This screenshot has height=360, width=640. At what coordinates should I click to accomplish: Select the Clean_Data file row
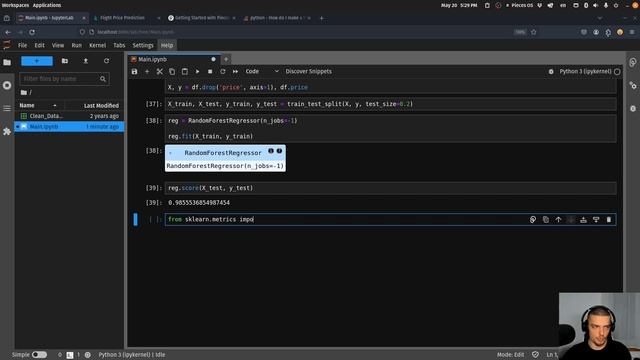[69, 116]
